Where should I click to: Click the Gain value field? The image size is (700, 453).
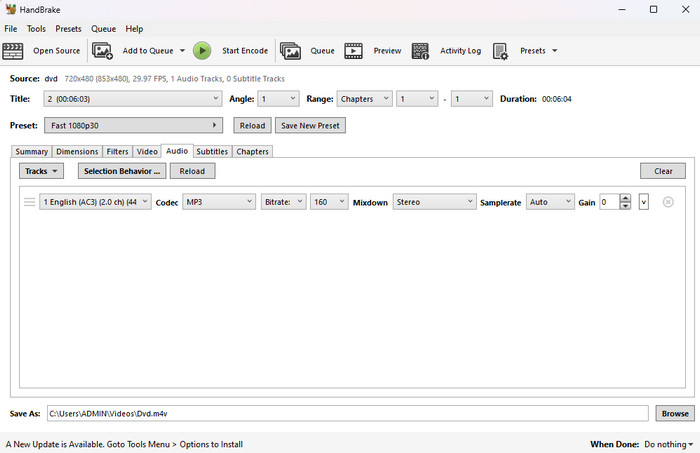click(609, 202)
